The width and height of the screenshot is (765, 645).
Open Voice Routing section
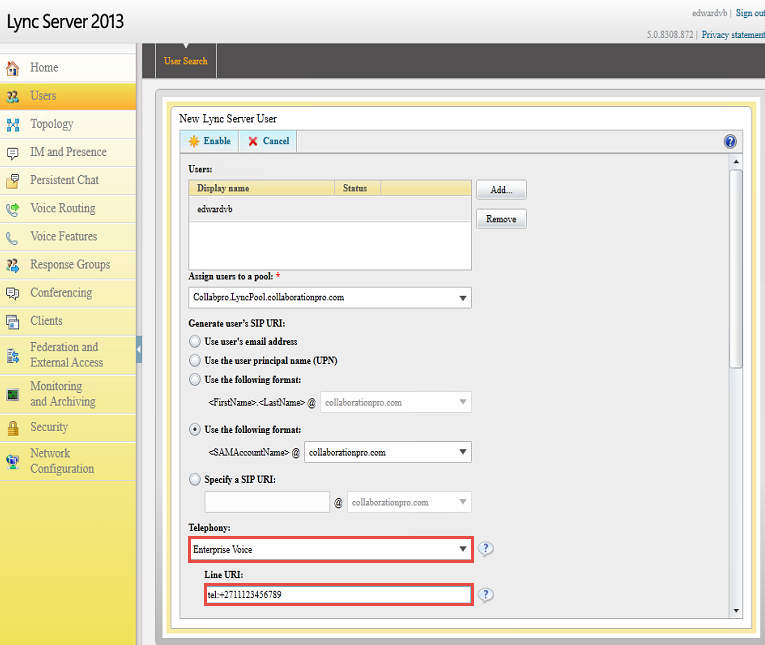(x=68, y=209)
